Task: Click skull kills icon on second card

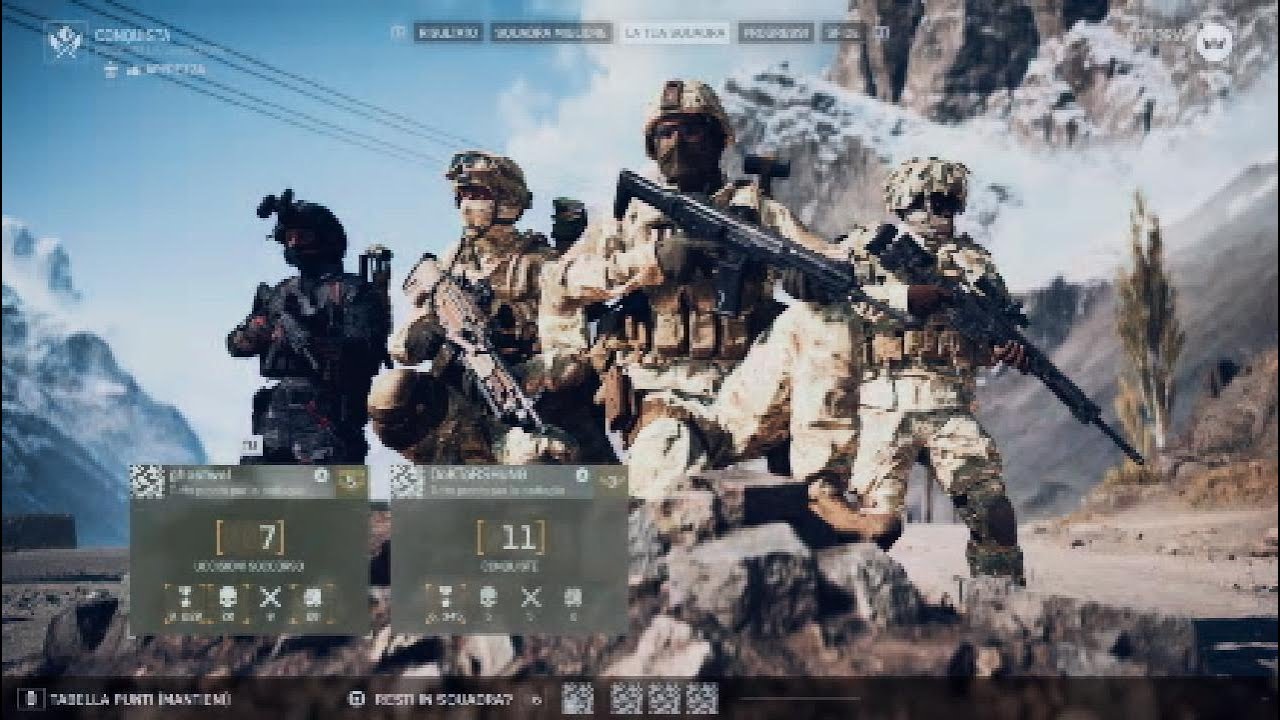Action: pos(488,597)
